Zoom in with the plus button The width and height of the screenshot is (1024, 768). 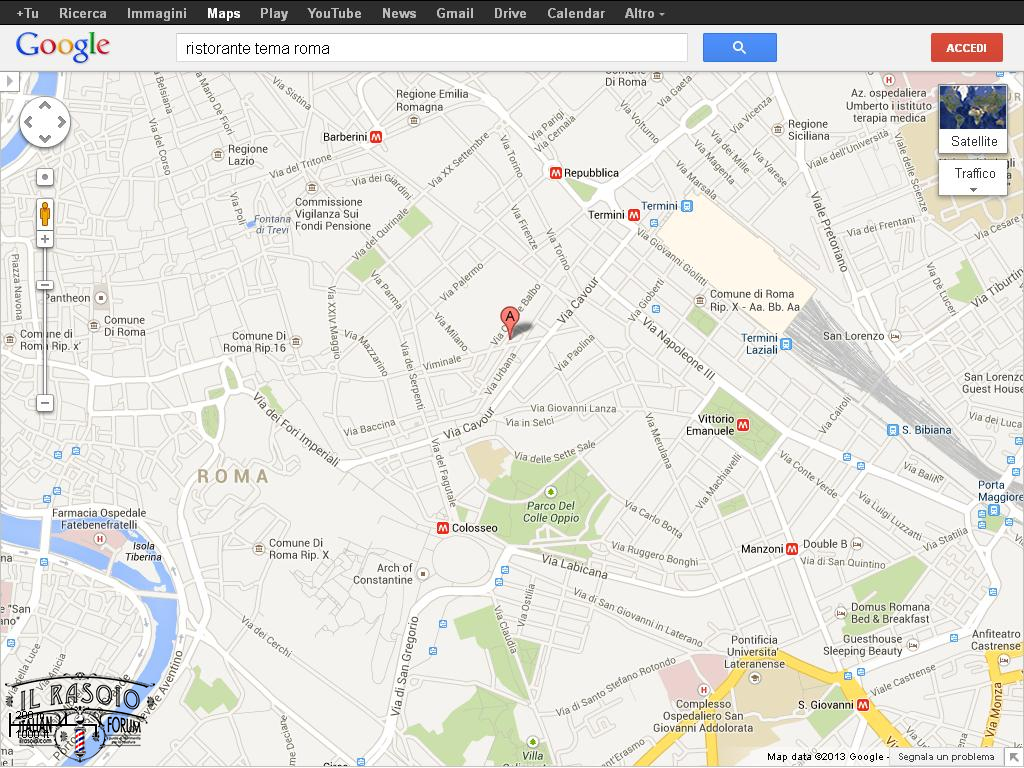(45, 239)
